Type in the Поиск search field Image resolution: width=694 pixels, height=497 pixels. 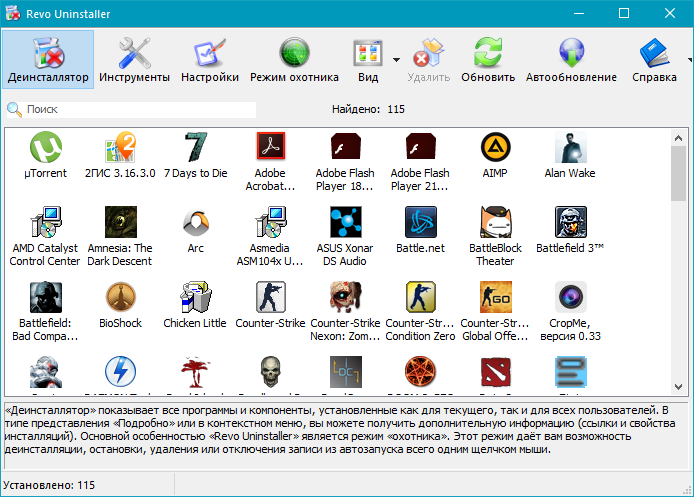[140, 109]
